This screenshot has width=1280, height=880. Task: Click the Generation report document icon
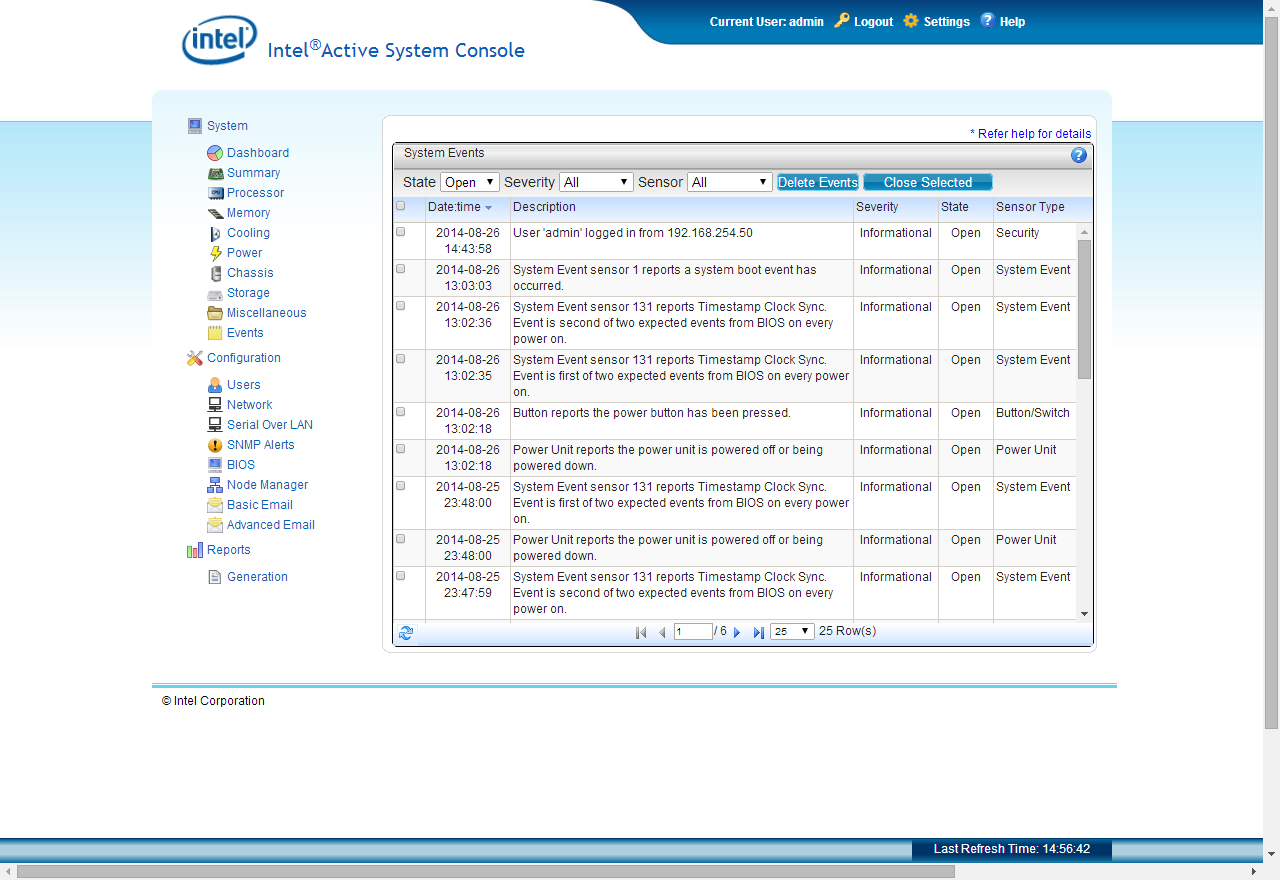[x=215, y=577]
